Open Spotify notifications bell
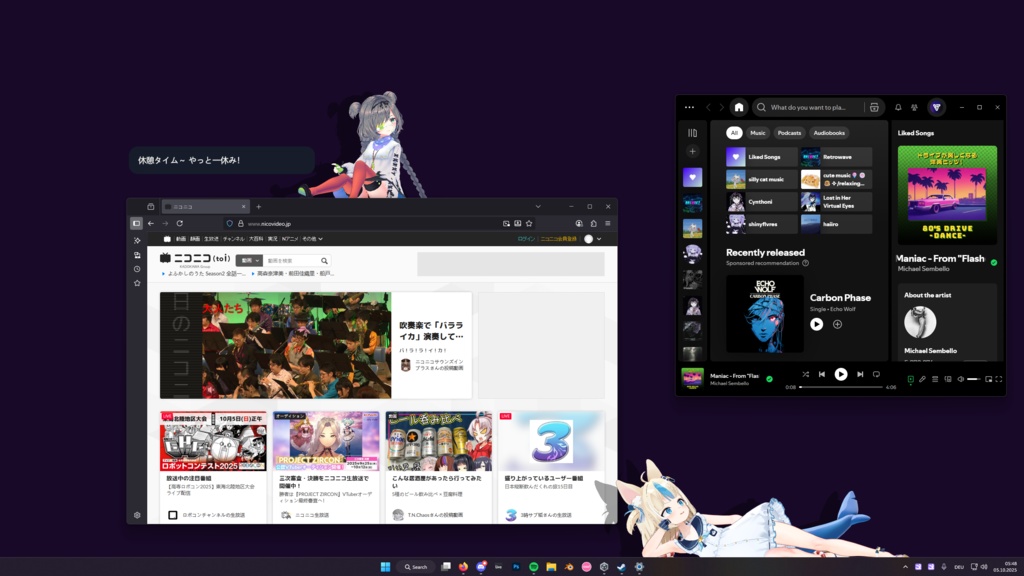Viewport: 1024px width, 576px height. tap(898, 107)
